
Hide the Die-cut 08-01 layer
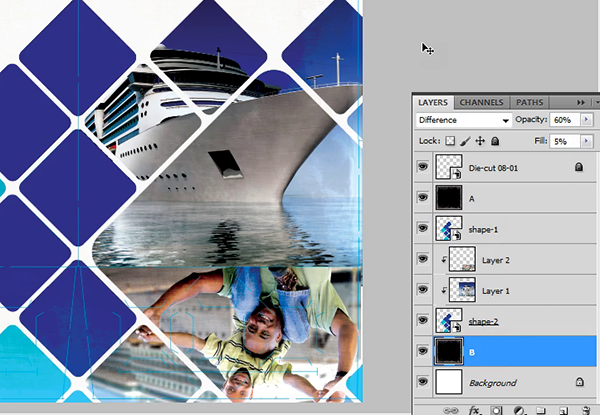[x=423, y=168]
